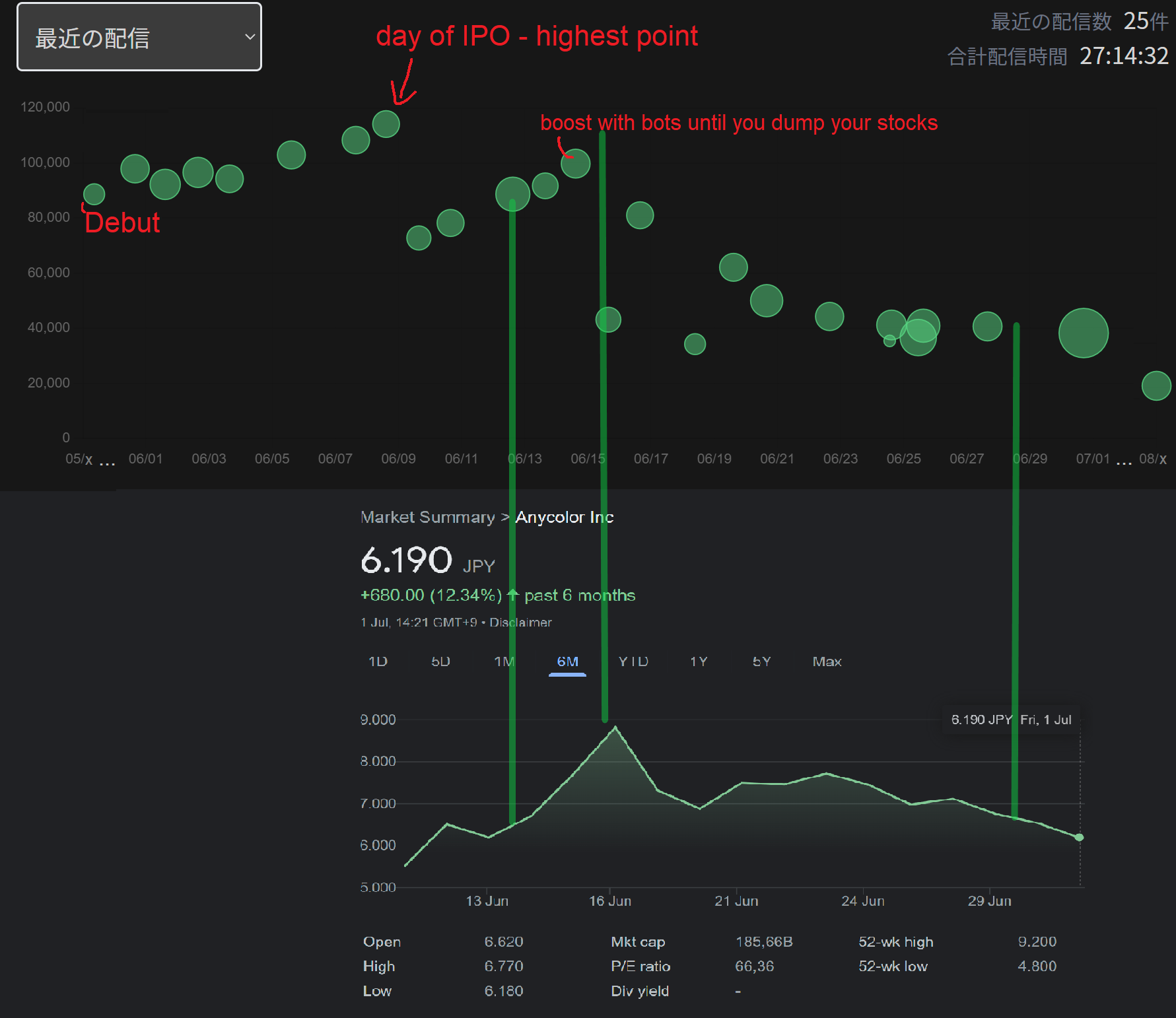The height and width of the screenshot is (1018, 1176).
Task: Select the leftmost stream bubble at 05/x
Action: click(94, 194)
